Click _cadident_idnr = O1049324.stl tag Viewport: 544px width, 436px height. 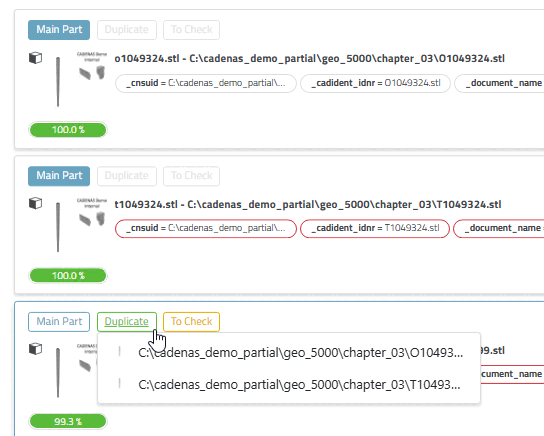(375, 83)
